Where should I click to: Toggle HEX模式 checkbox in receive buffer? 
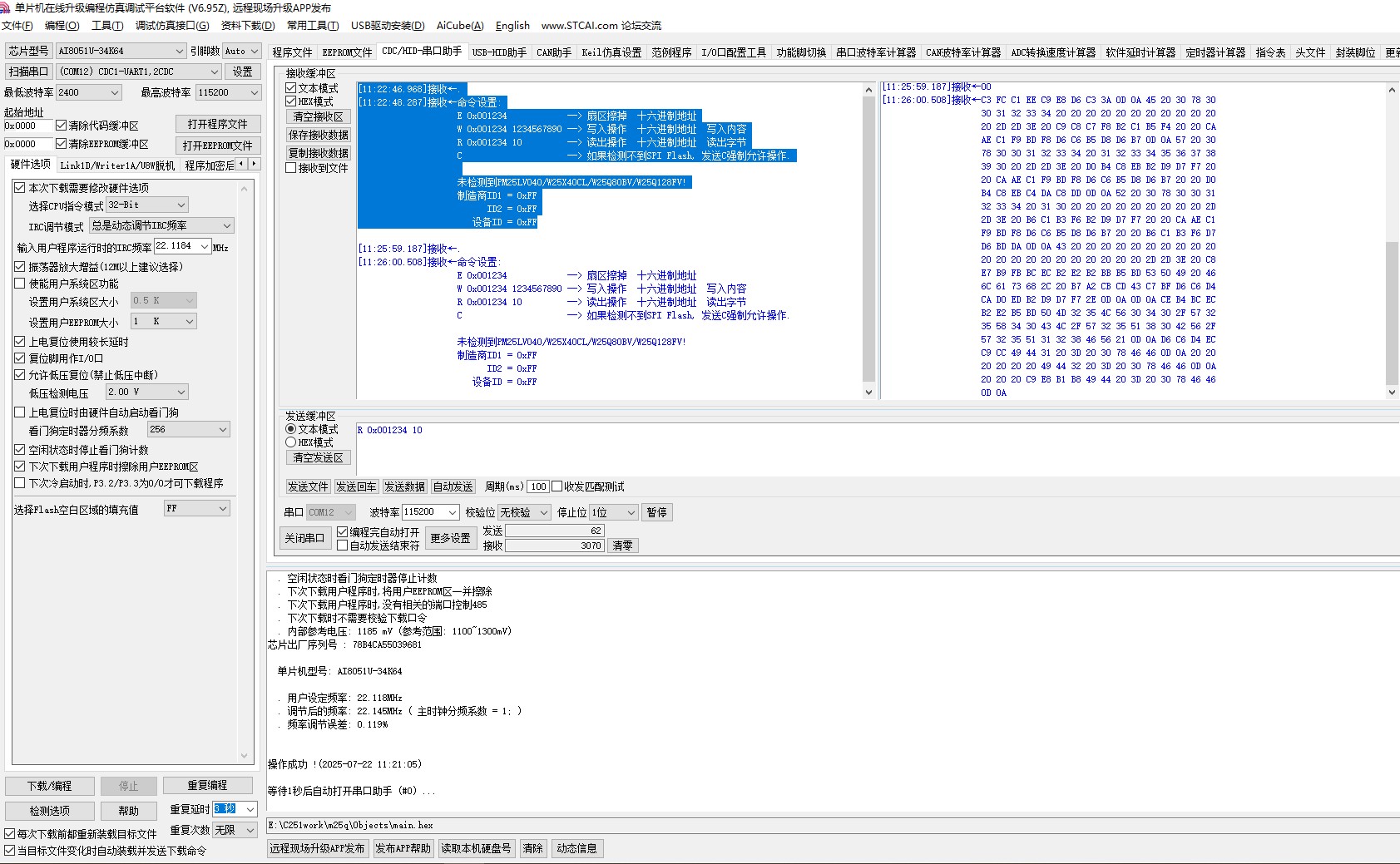click(291, 101)
